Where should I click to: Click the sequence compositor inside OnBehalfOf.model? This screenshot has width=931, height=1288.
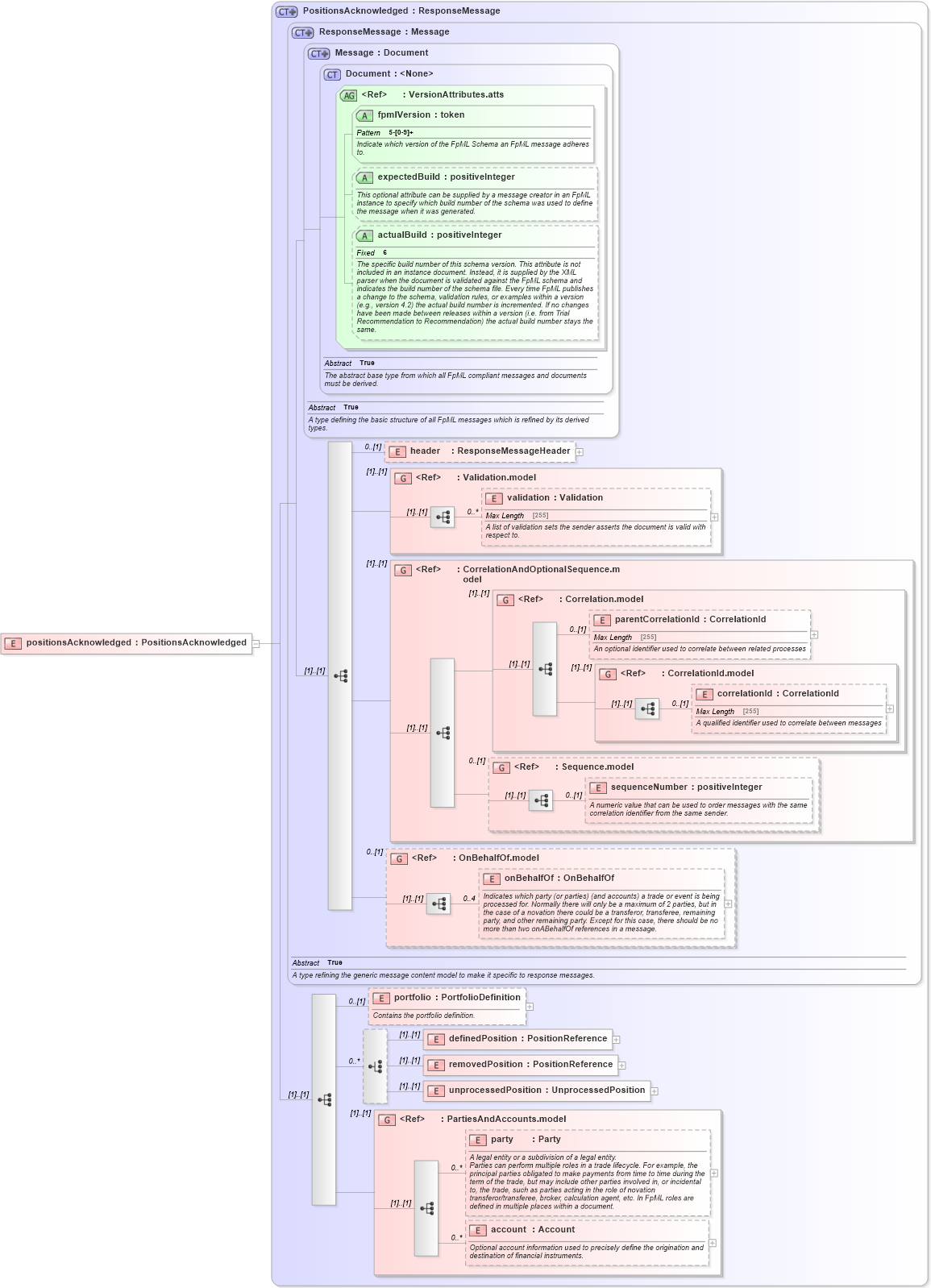click(438, 904)
